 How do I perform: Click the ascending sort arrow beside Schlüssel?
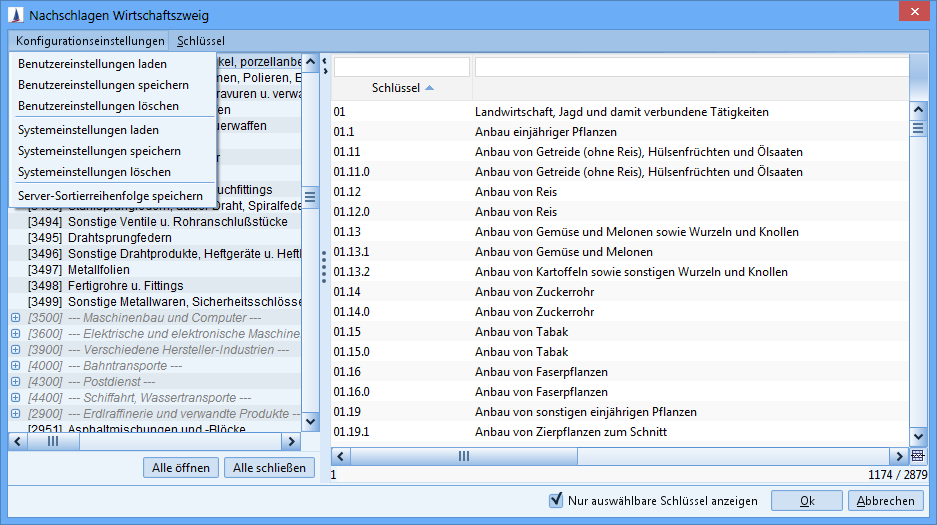pyautogui.click(x=430, y=88)
